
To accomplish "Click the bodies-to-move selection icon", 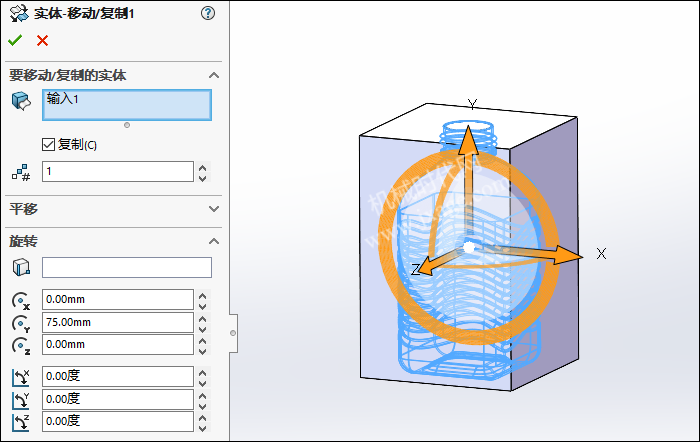I will pos(21,101).
